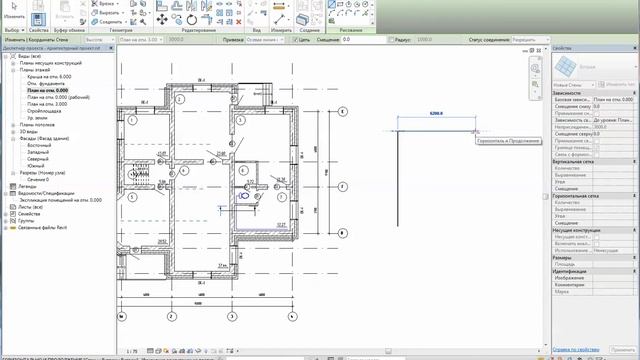
Task: Select the Rectangle draw tool
Action: pyautogui.click(x=340, y=4)
